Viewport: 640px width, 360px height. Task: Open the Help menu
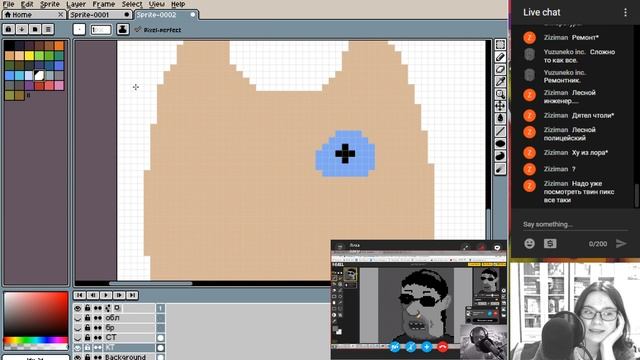pos(178,4)
